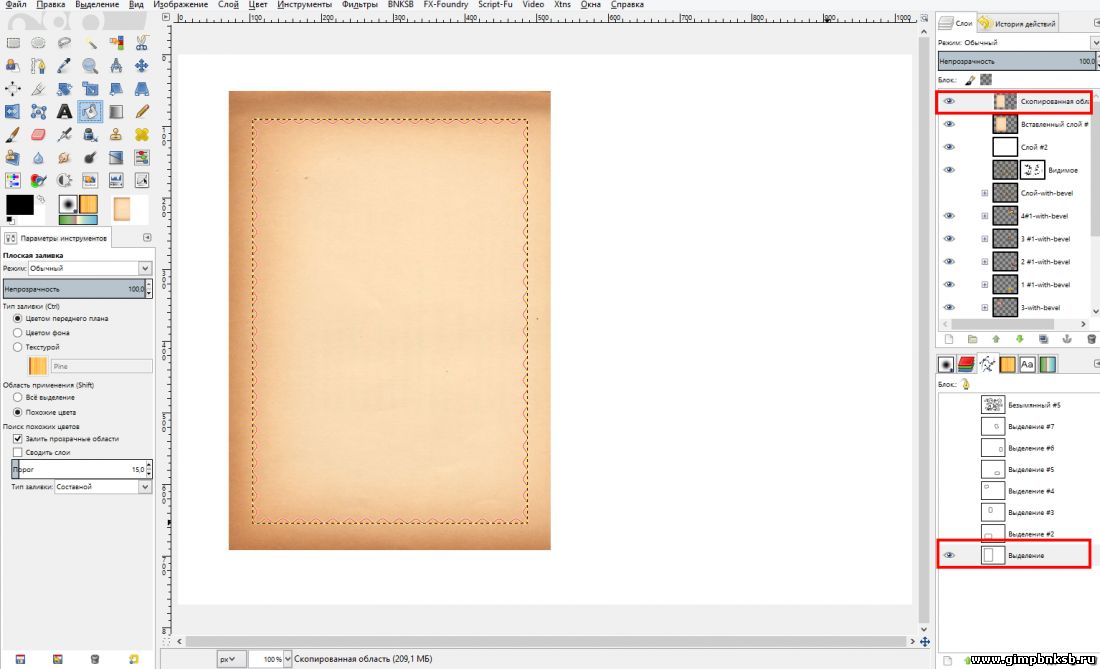
Task: Click the anchor layer icon in Layers panel
Action: 1067,339
